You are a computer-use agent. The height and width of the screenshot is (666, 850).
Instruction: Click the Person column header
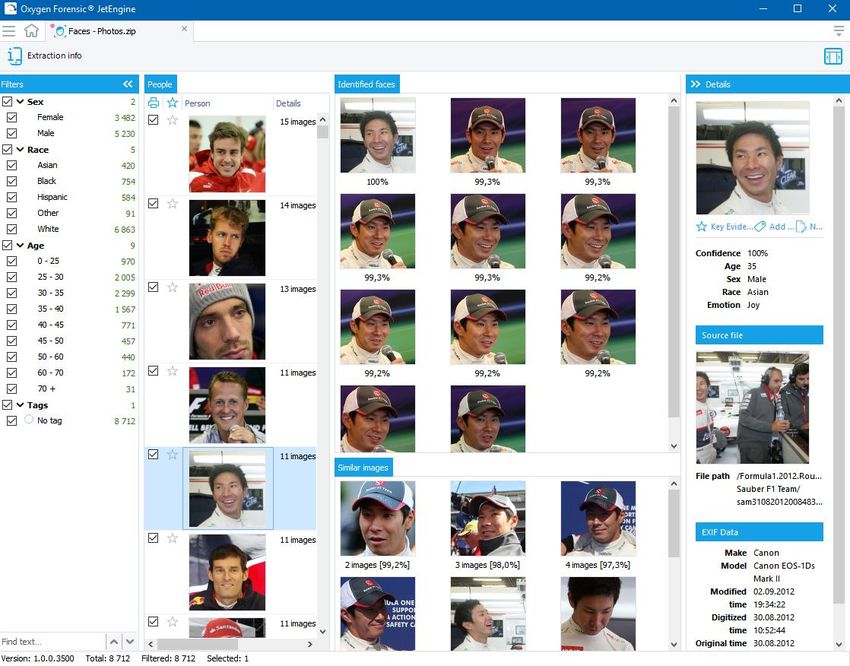pyautogui.click(x=197, y=103)
